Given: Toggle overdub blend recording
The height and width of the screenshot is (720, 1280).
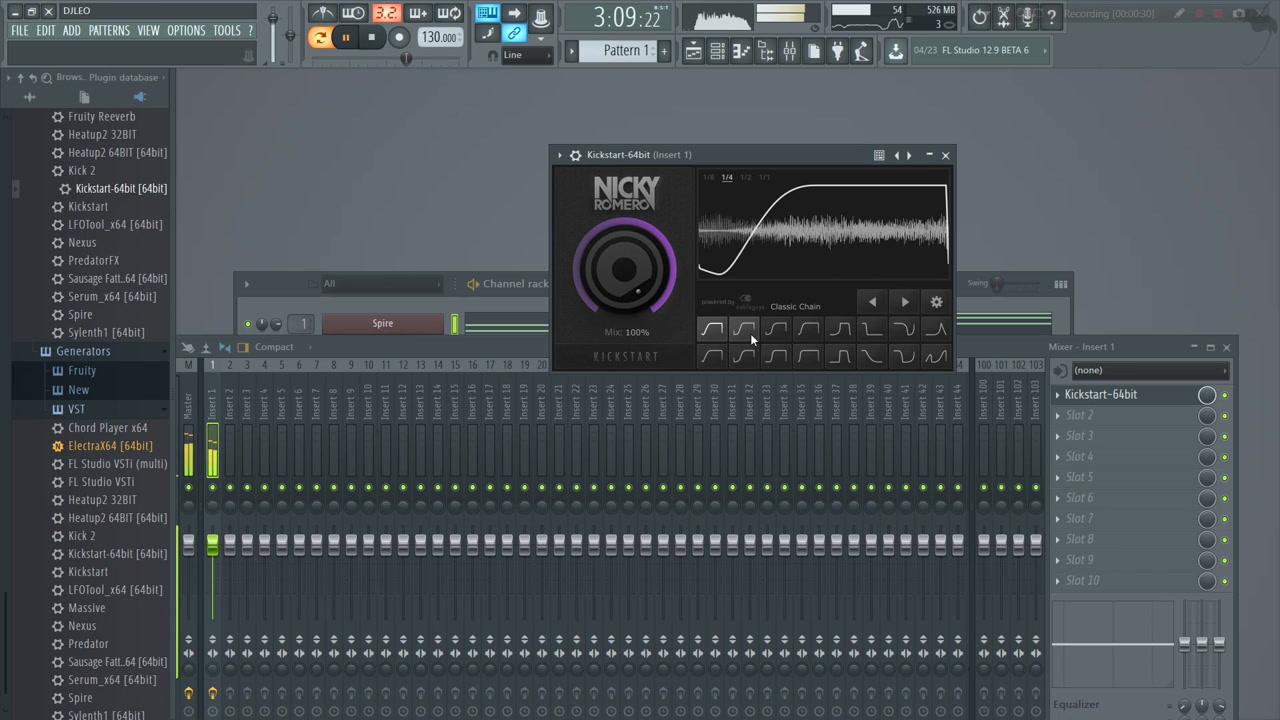Looking at the screenshot, I should pos(417,13).
